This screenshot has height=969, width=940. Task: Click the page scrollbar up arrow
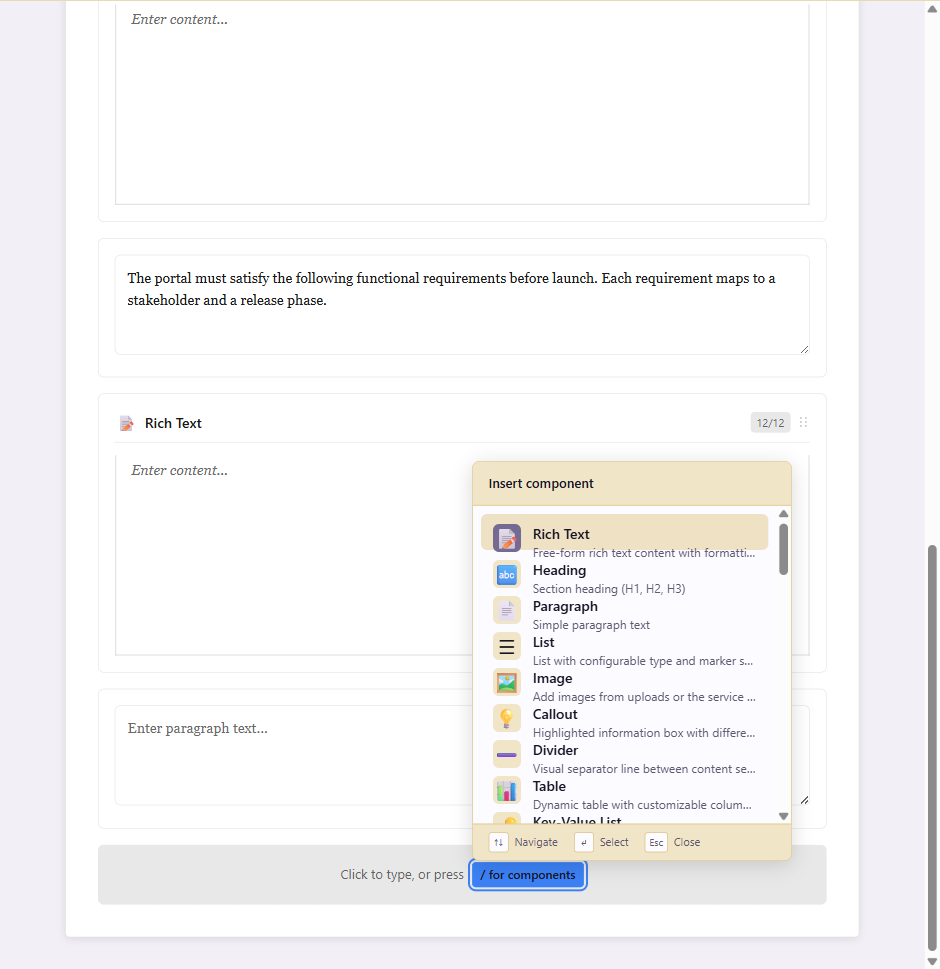coord(932,9)
